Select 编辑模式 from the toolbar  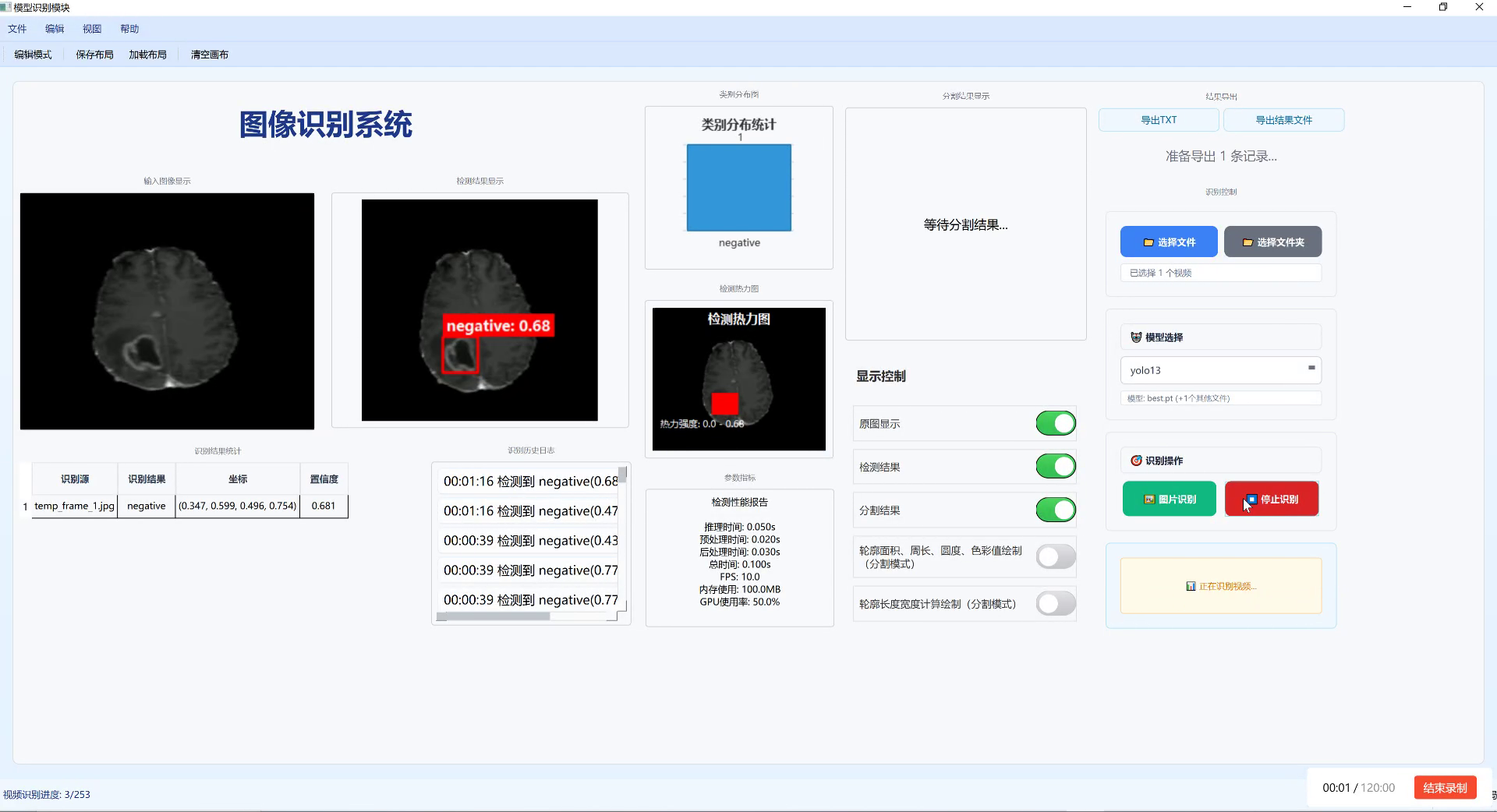pos(32,55)
